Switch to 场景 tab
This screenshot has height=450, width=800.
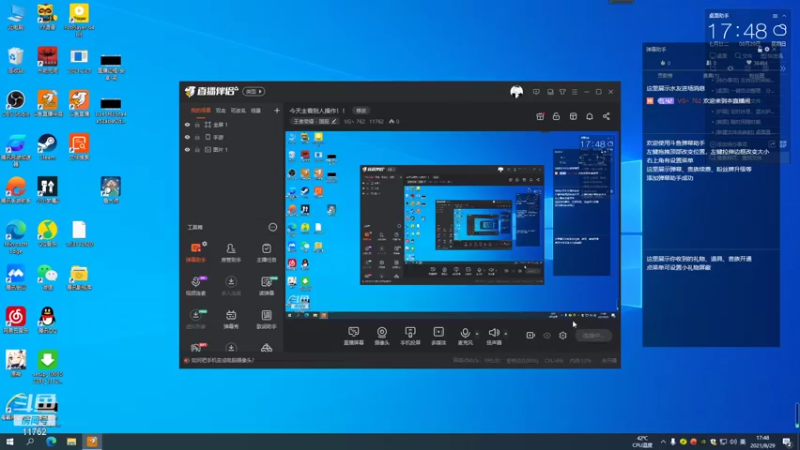pos(256,110)
